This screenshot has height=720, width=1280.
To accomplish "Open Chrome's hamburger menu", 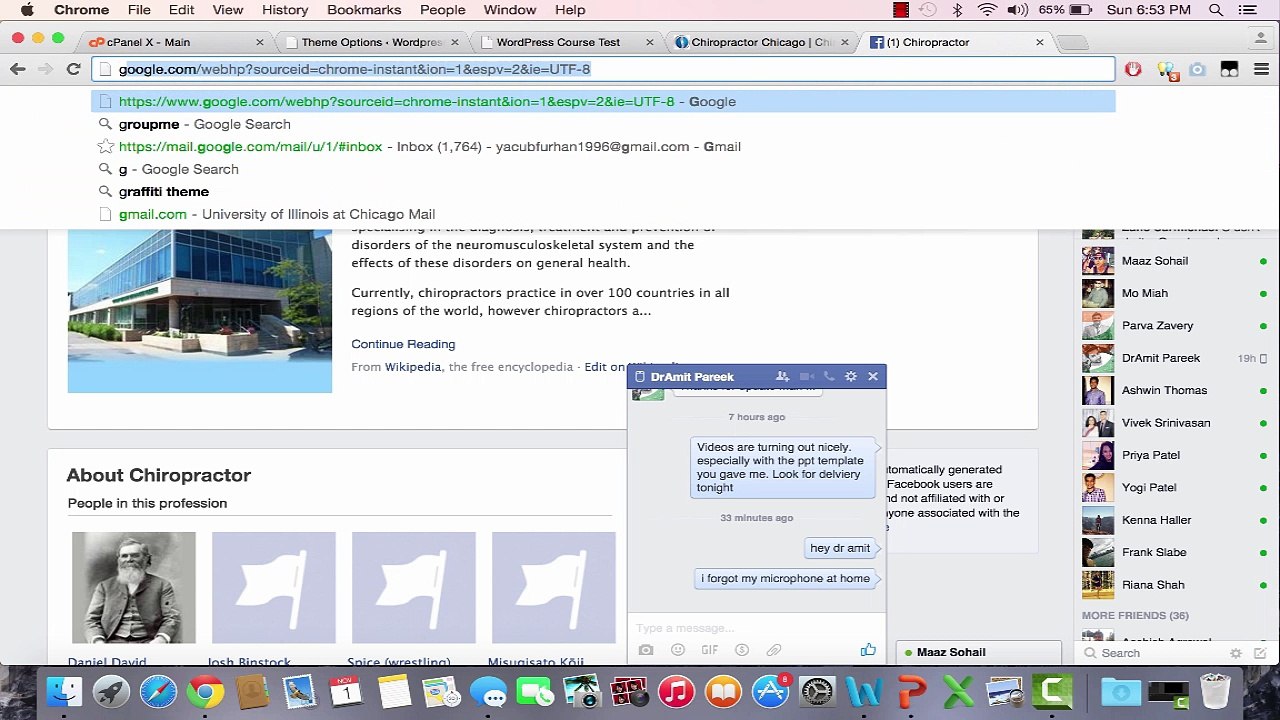I will click(x=1261, y=69).
